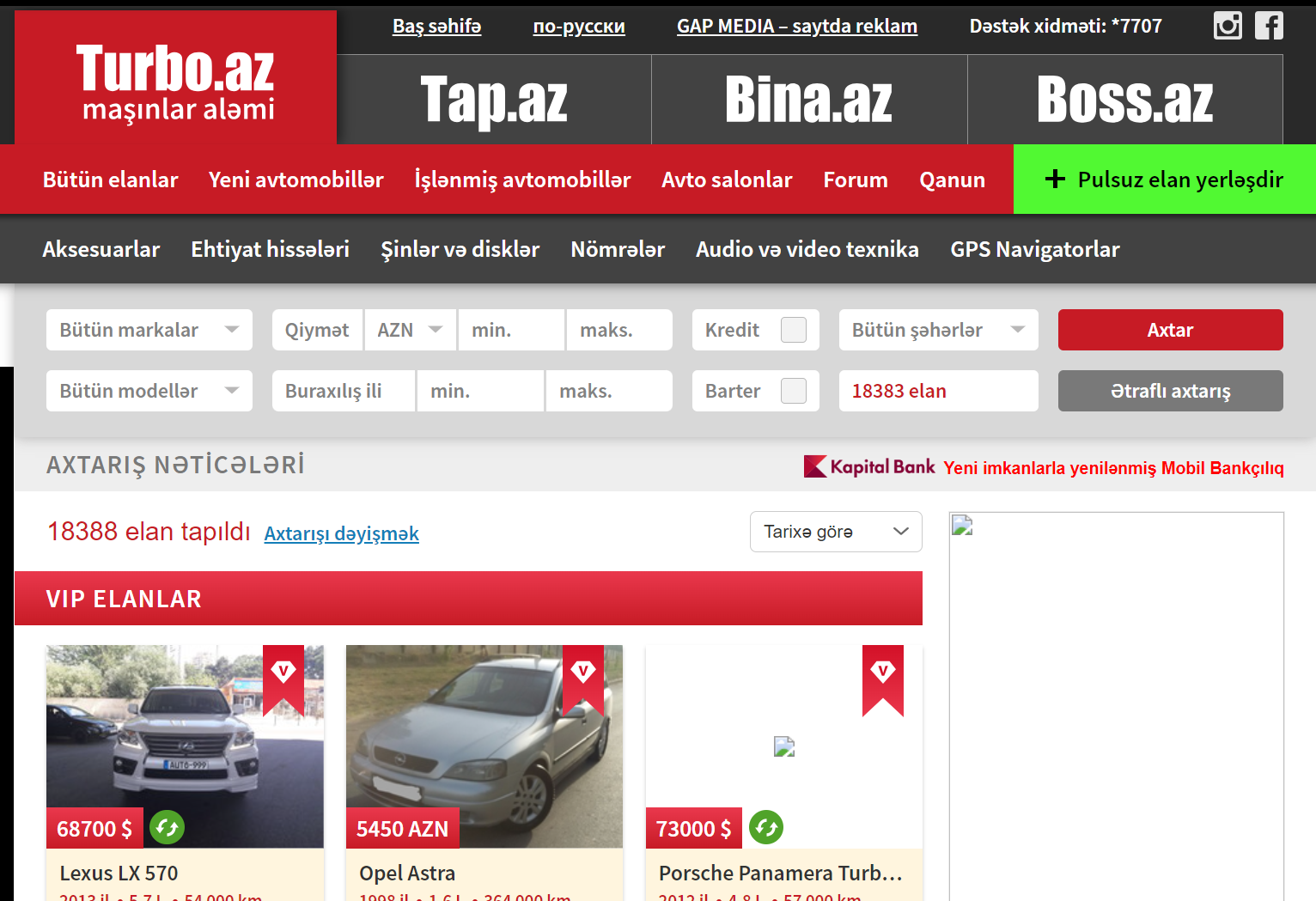
Task: Click the 18383 elan count field
Action: [x=939, y=391]
